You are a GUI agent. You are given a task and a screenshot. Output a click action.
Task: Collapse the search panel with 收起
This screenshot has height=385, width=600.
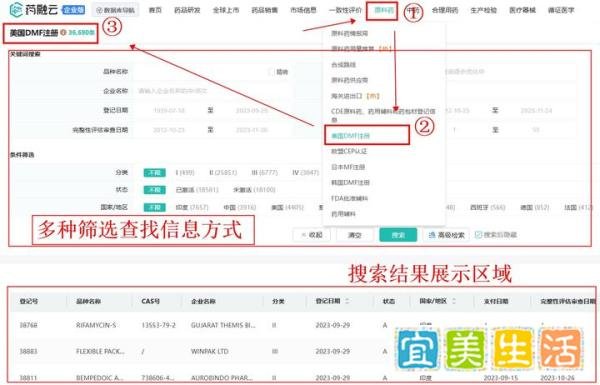click(312, 235)
